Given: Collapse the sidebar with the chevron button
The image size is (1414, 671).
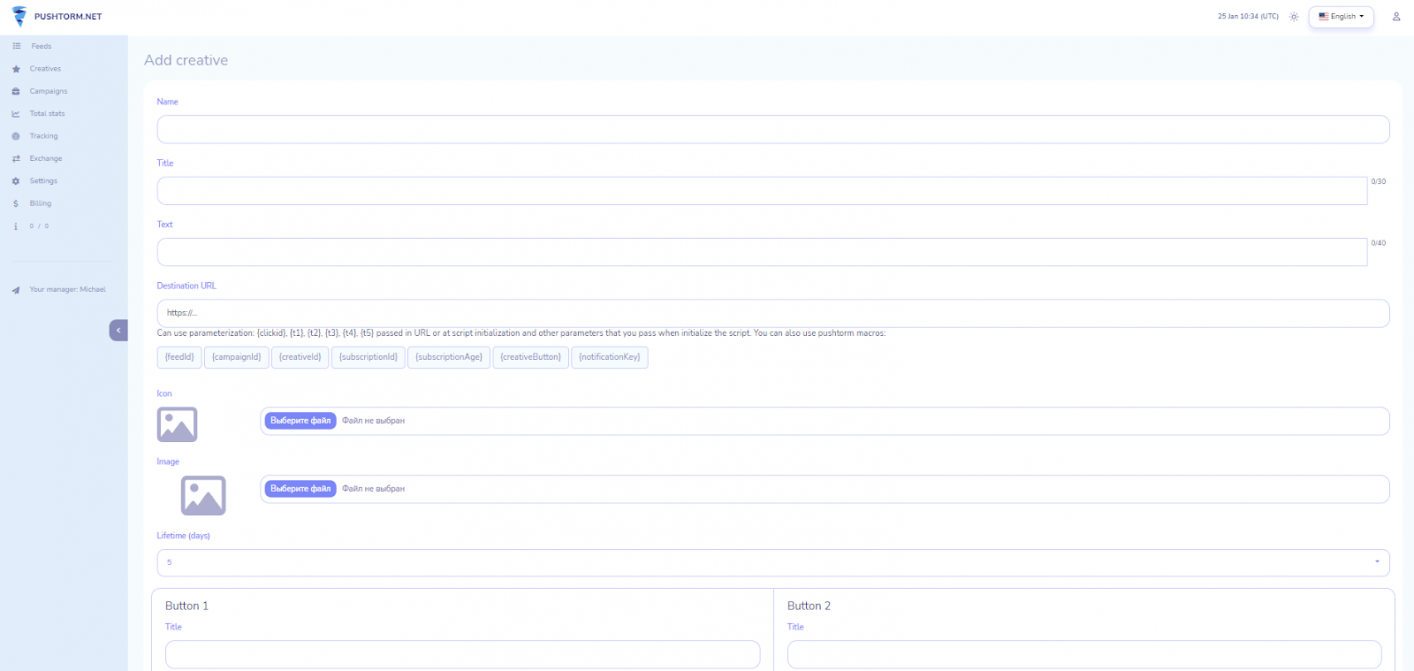Looking at the screenshot, I should click(x=118, y=330).
